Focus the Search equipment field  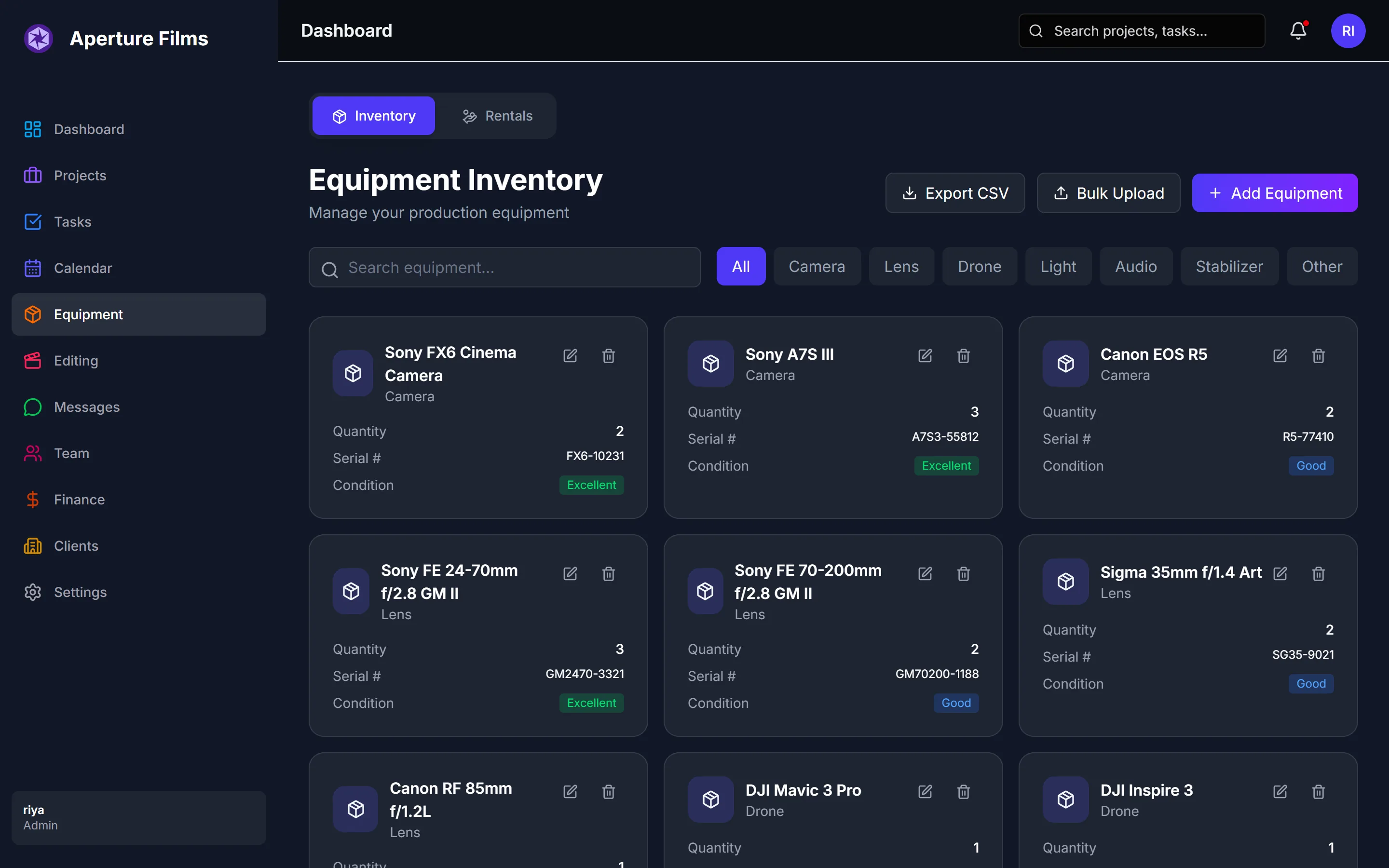click(x=504, y=268)
